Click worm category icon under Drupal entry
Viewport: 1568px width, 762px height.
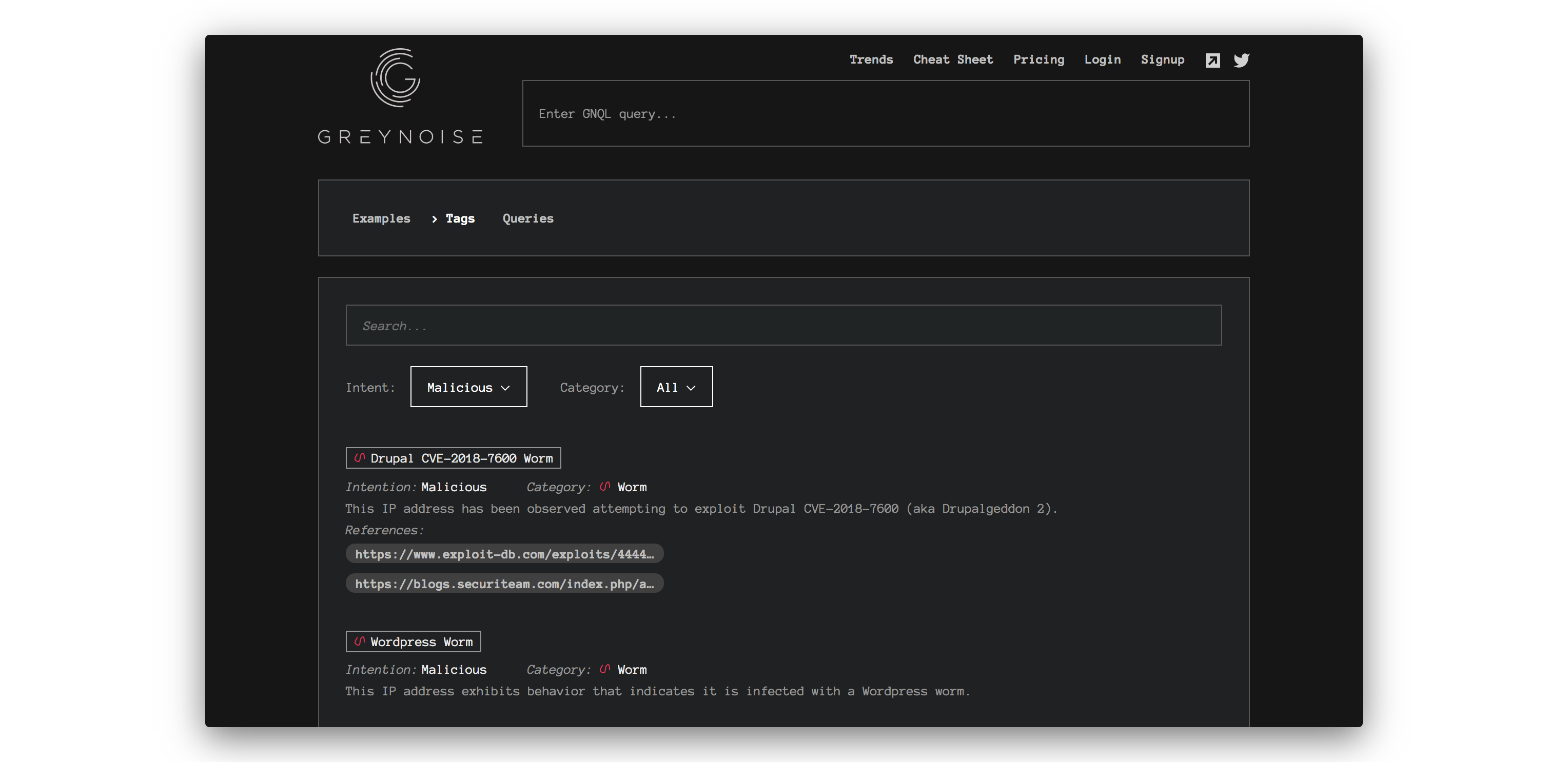(x=604, y=487)
